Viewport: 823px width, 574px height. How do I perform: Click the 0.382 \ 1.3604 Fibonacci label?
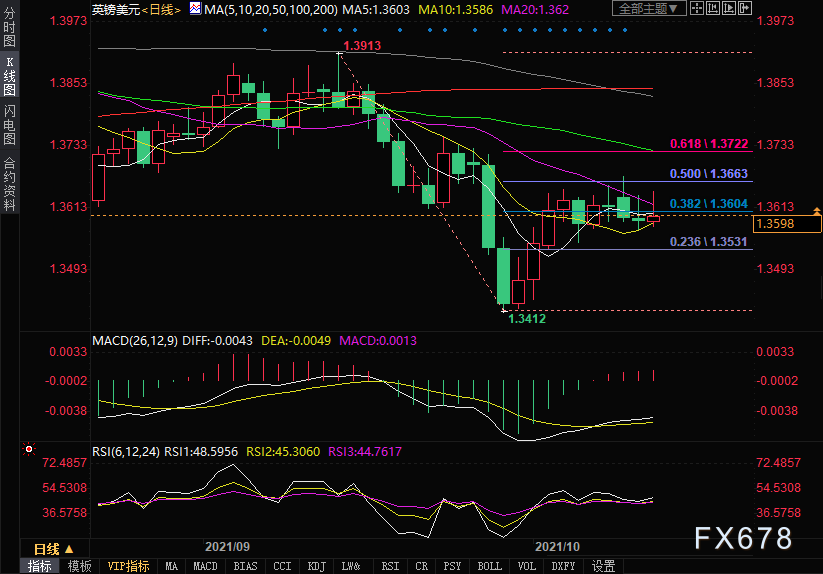(x=709, y=204)
